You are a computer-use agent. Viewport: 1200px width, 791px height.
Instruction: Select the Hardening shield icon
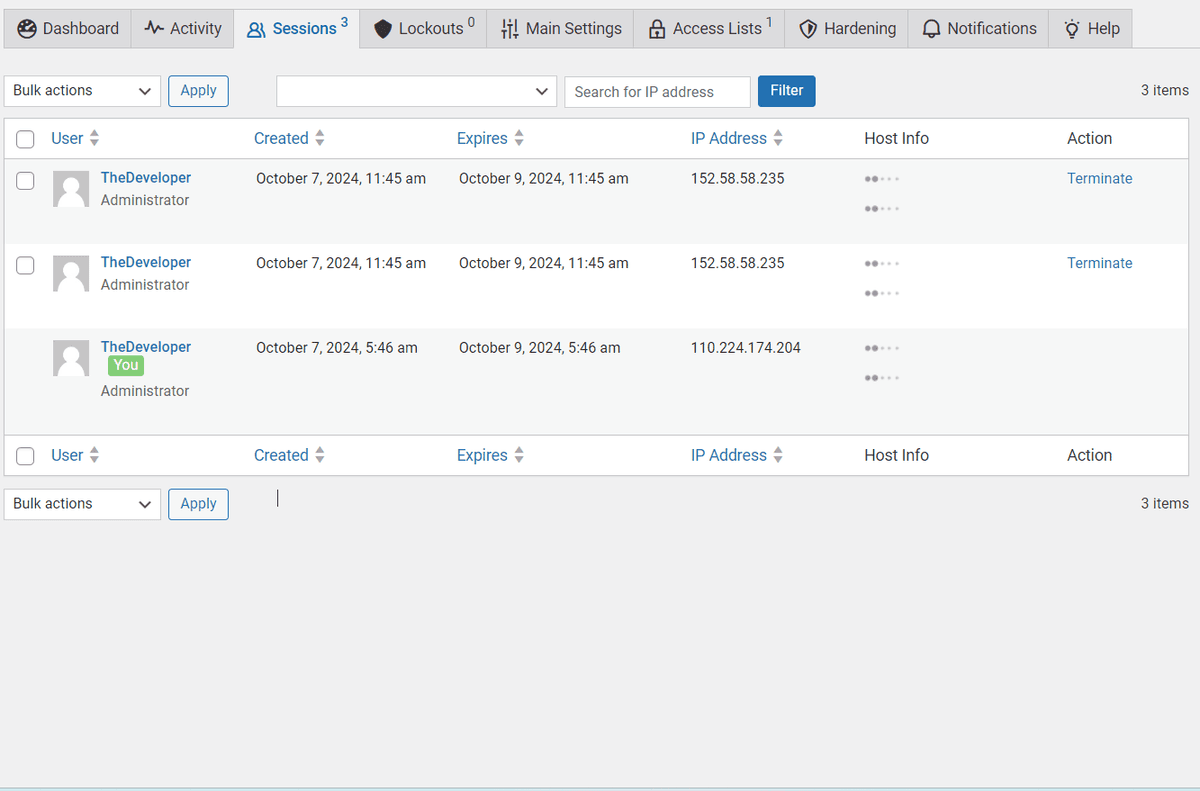point(808,28)
